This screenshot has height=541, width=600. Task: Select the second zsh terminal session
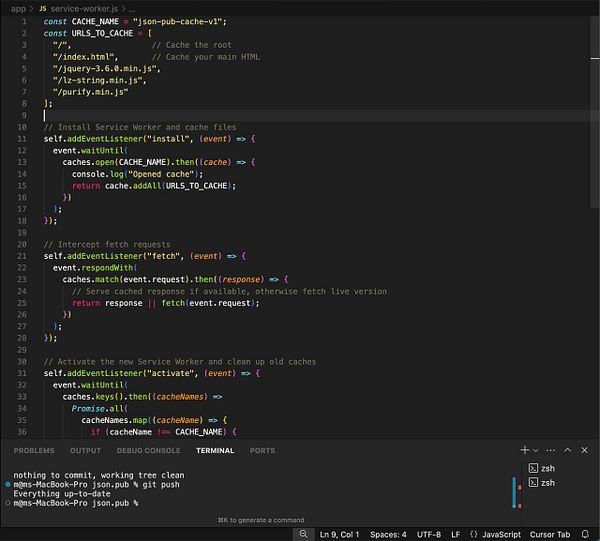point(546,483)
